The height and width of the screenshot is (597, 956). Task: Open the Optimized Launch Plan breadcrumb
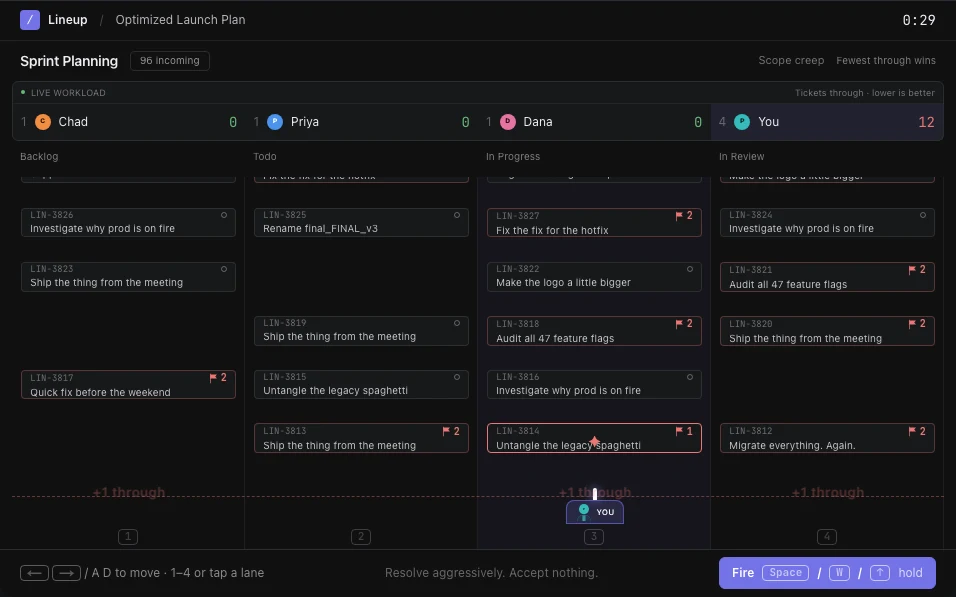click(180, 20)
